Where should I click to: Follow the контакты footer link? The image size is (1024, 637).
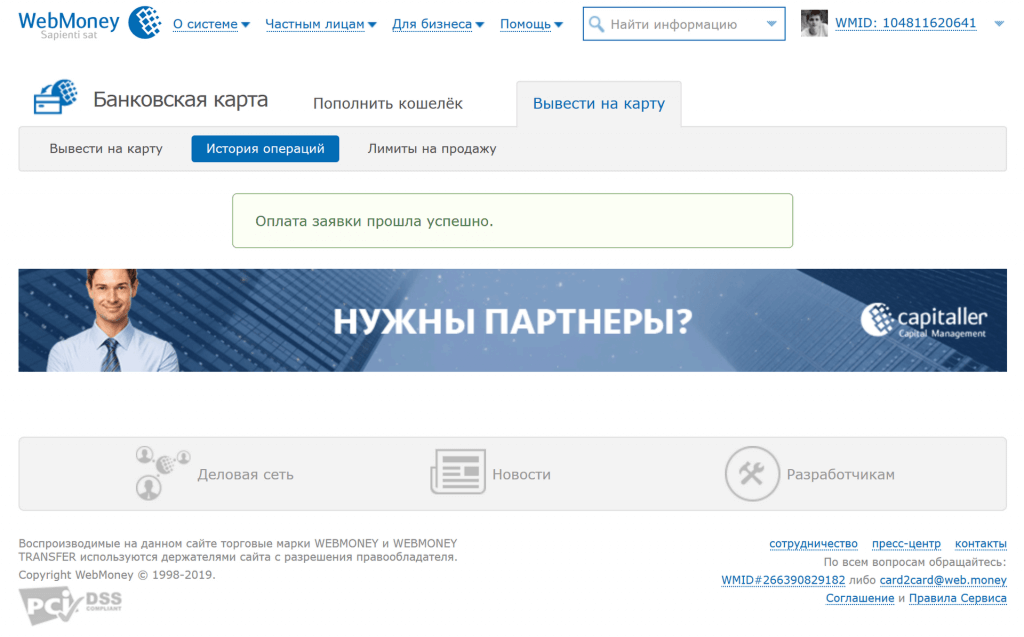point(980,544)
